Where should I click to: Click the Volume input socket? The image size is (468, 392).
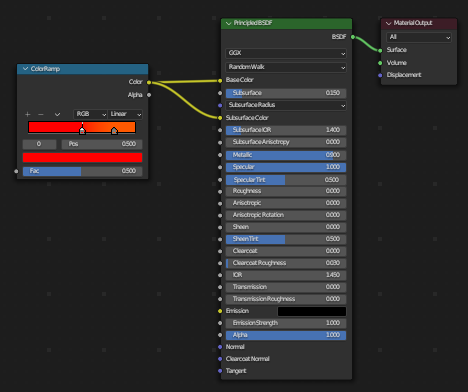click(x=380, y=63)
